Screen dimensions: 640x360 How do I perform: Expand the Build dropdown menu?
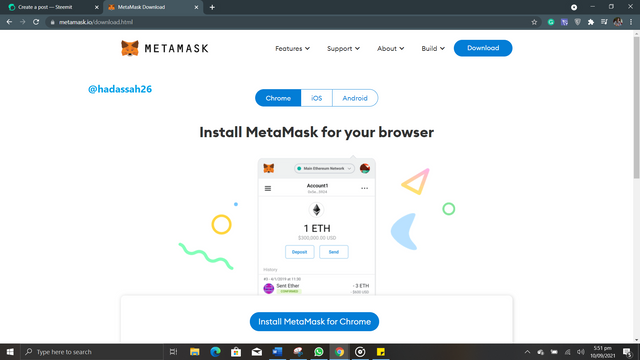tap(433, 49)
